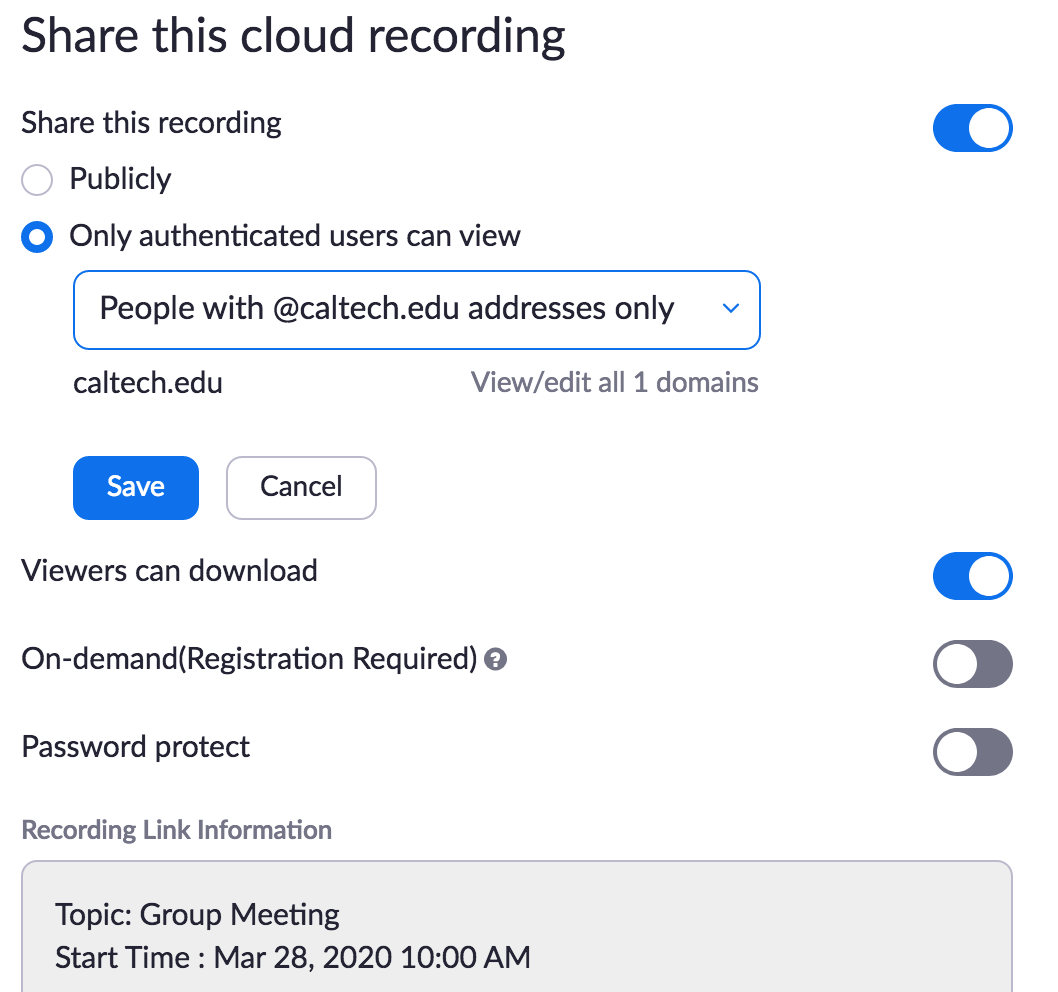
Task: Open View/edit all 1 domains link
Action: [x=614, y=382]
